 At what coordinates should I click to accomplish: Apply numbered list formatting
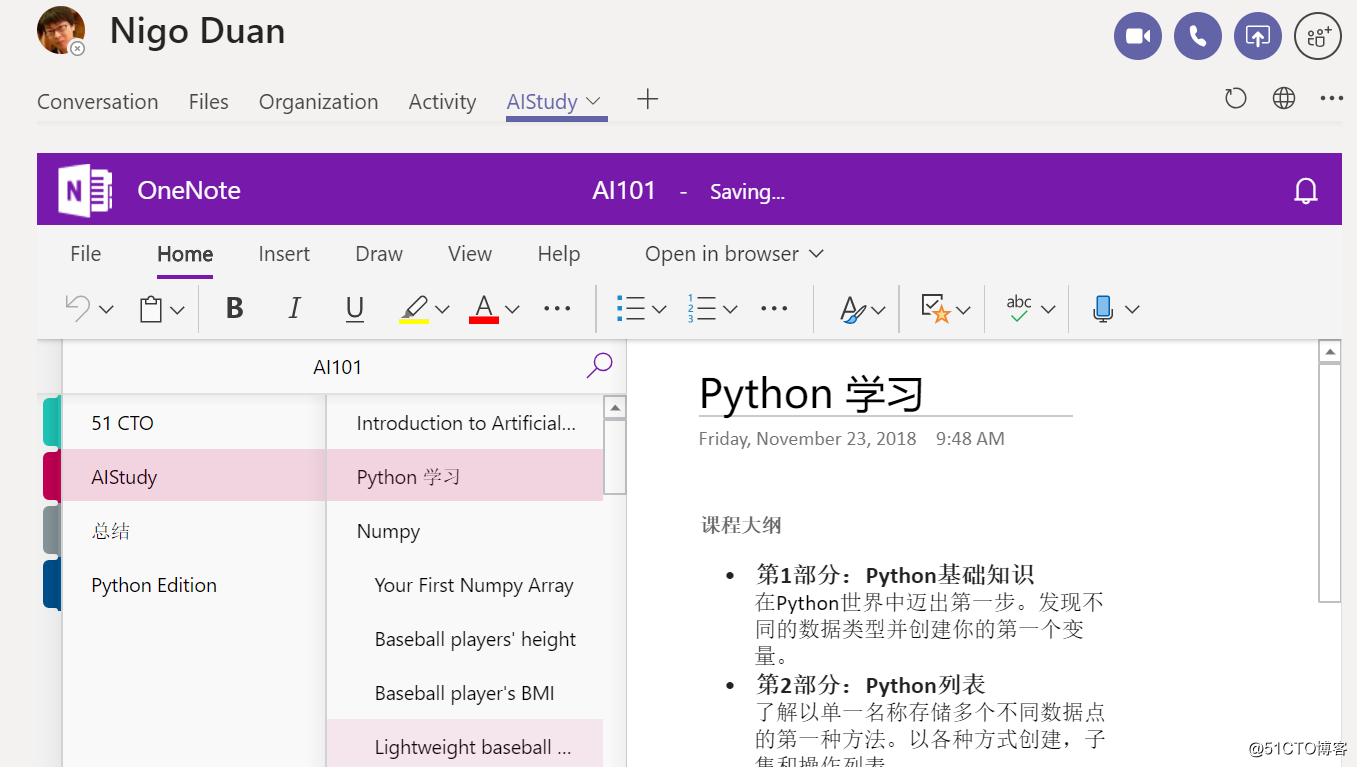702,309
